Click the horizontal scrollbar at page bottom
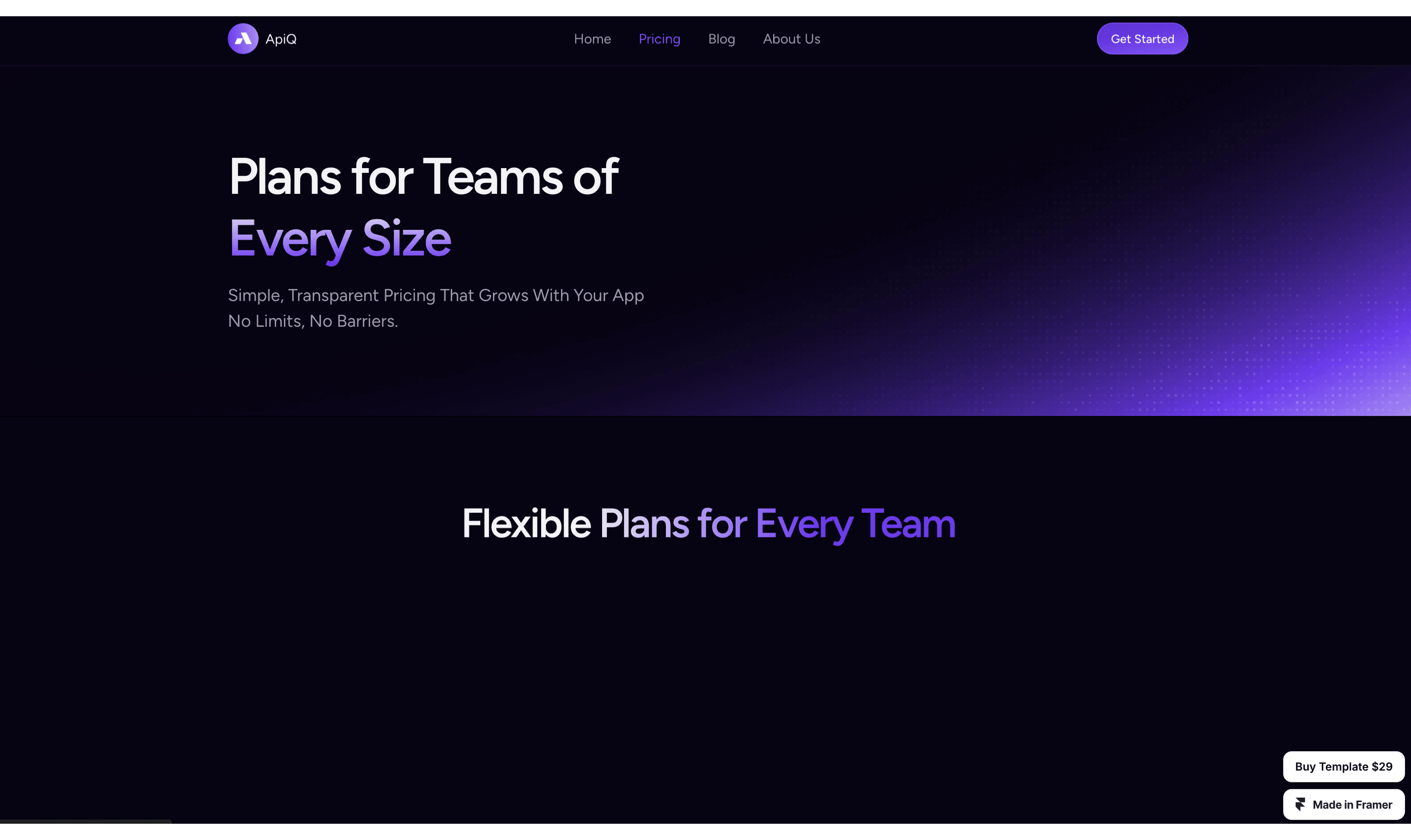 point(85,821)
